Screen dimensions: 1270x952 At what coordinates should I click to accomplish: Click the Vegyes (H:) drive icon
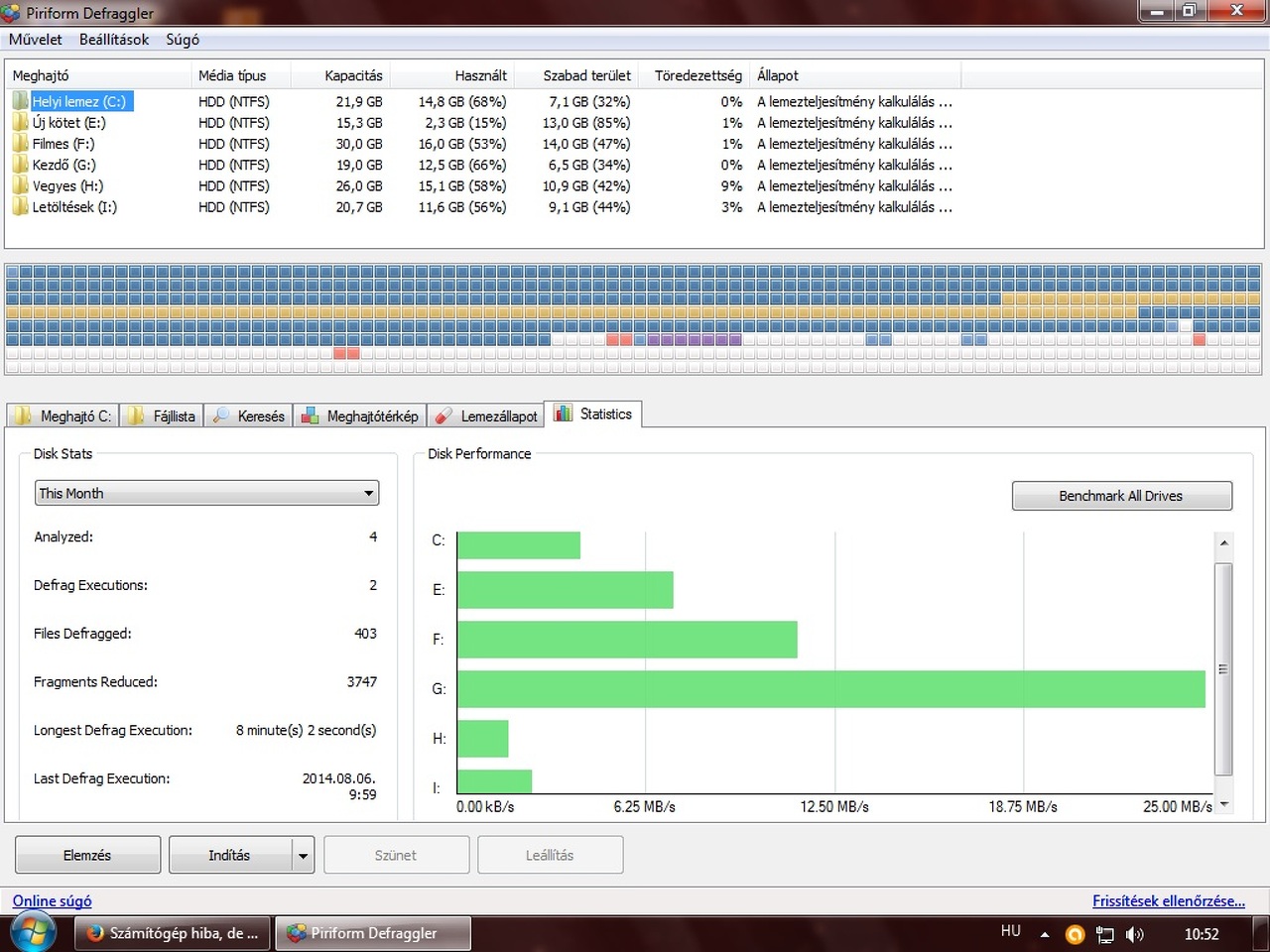20,185
